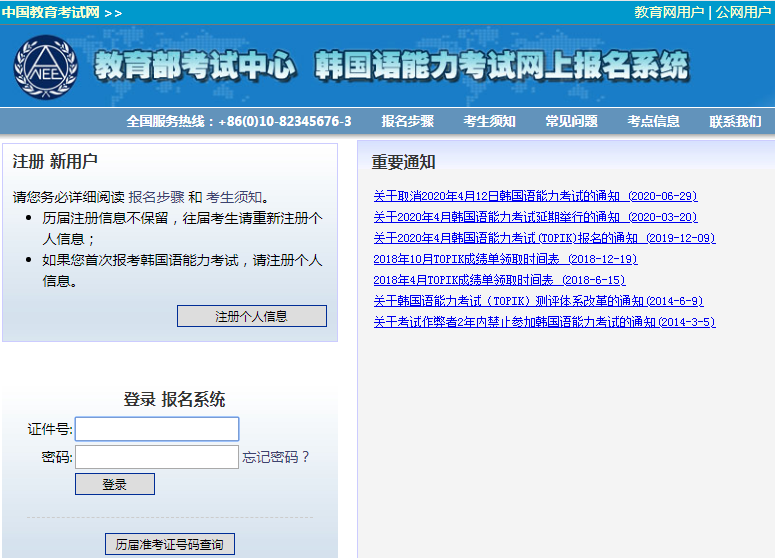Follow the 报名步骤 link in registration text
The image size is (775, 558).
(157, 197)
